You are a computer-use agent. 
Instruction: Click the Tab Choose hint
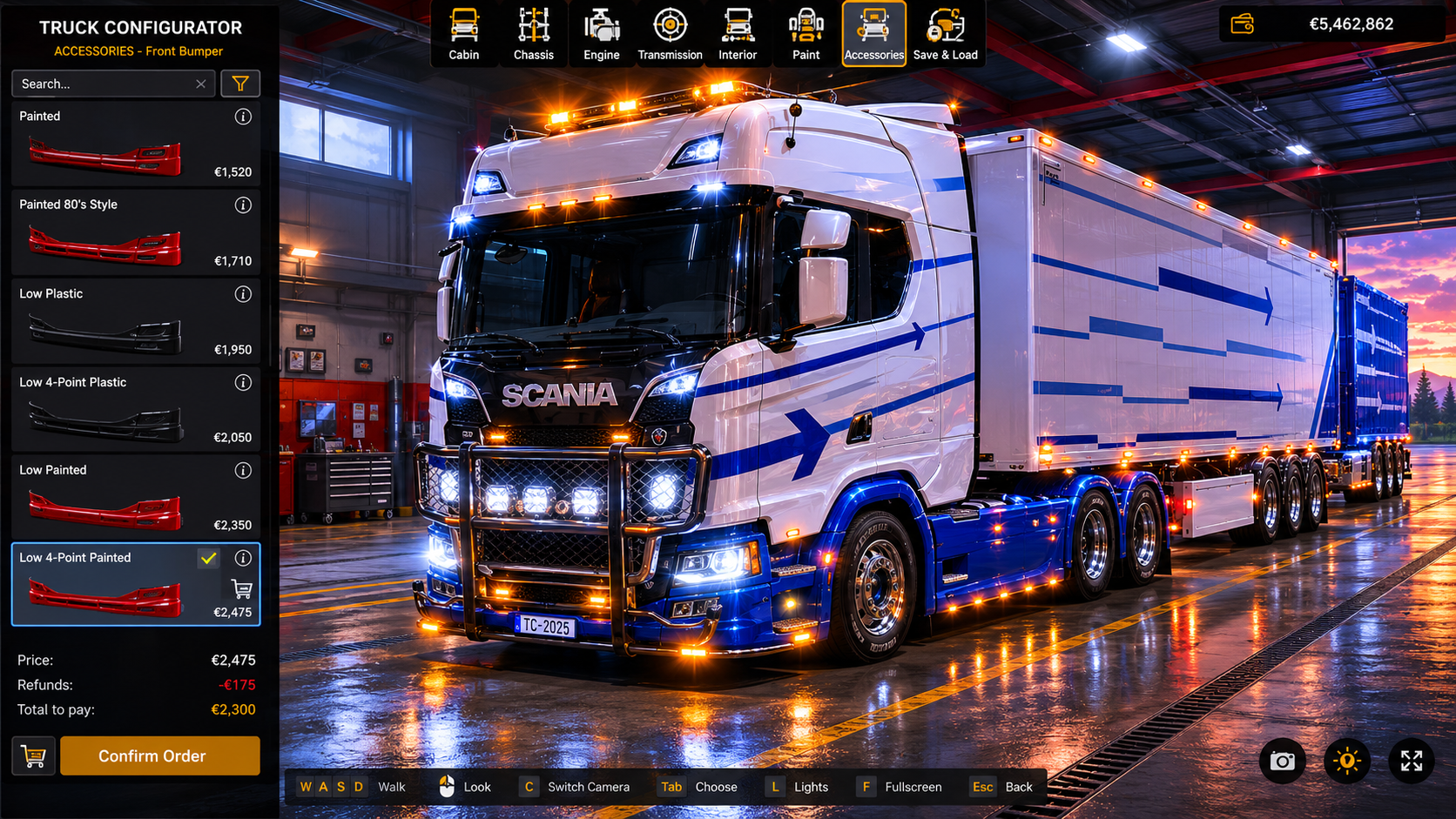(x=698, y=787)
